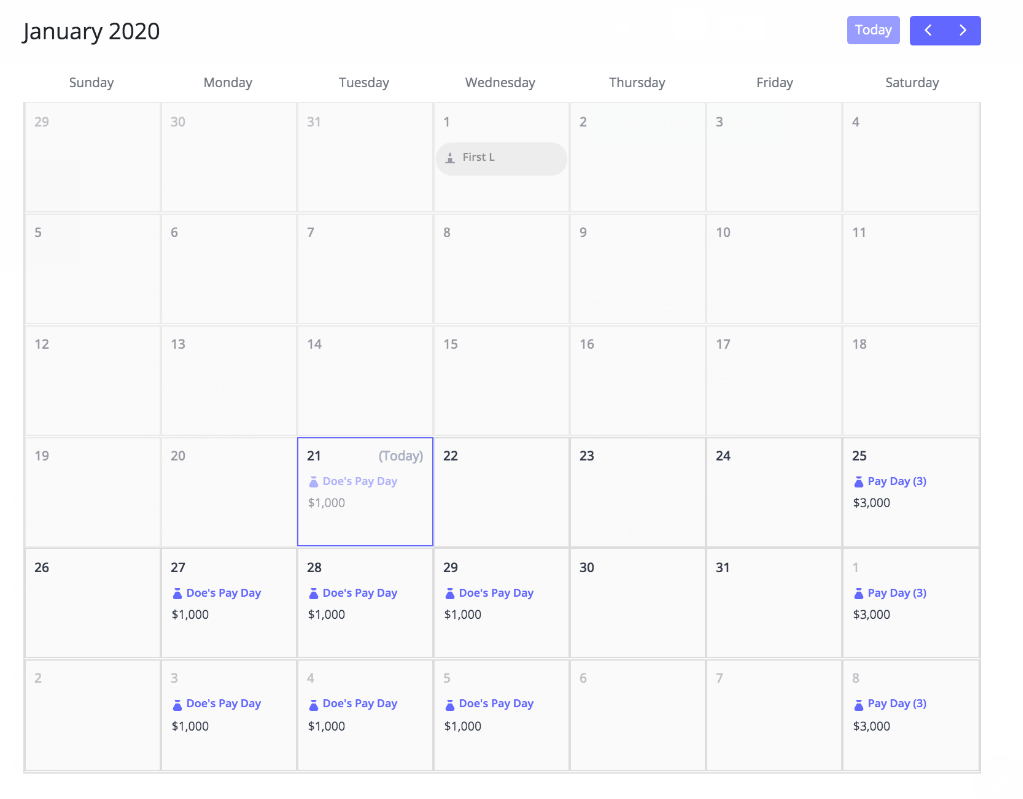Open Doe's Pay Day on February 4

click(x=359, y=704)
